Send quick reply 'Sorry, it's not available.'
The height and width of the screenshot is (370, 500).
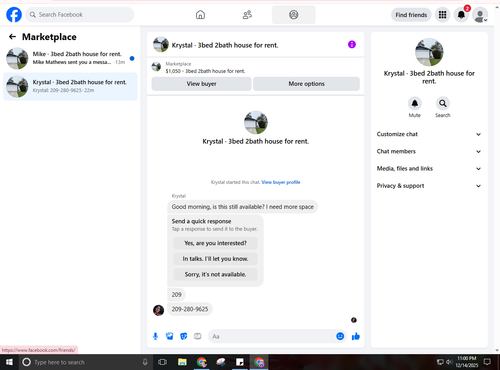coord(215,274)
